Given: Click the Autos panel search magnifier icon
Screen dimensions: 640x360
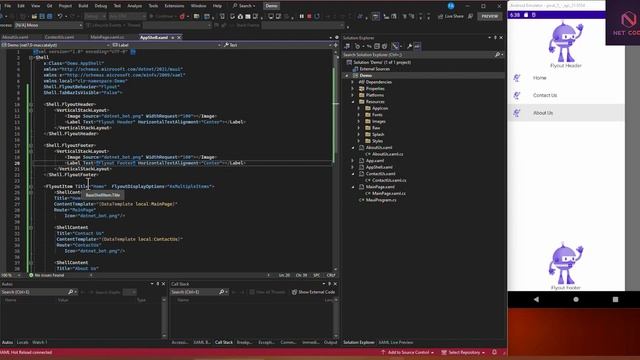Looking at the screenshot, I should click(70, 292).
